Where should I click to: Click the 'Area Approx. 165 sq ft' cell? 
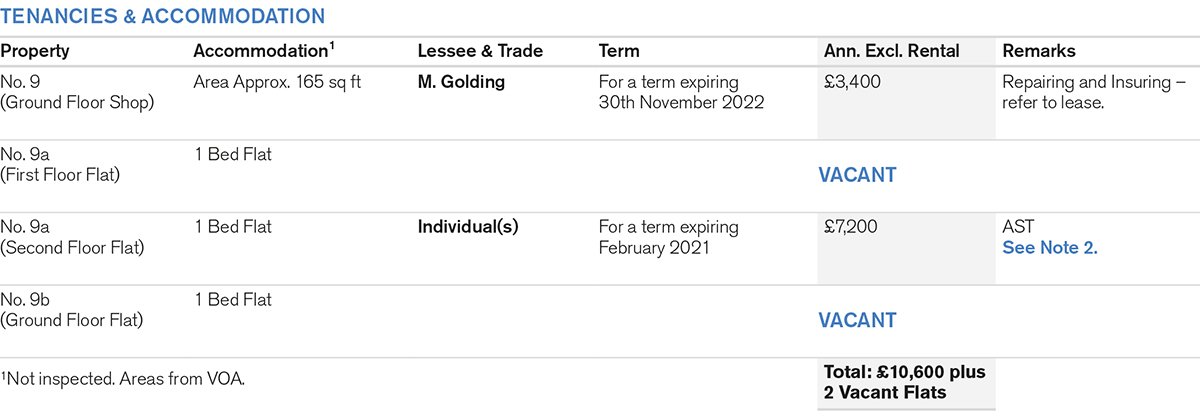point(277,82)
